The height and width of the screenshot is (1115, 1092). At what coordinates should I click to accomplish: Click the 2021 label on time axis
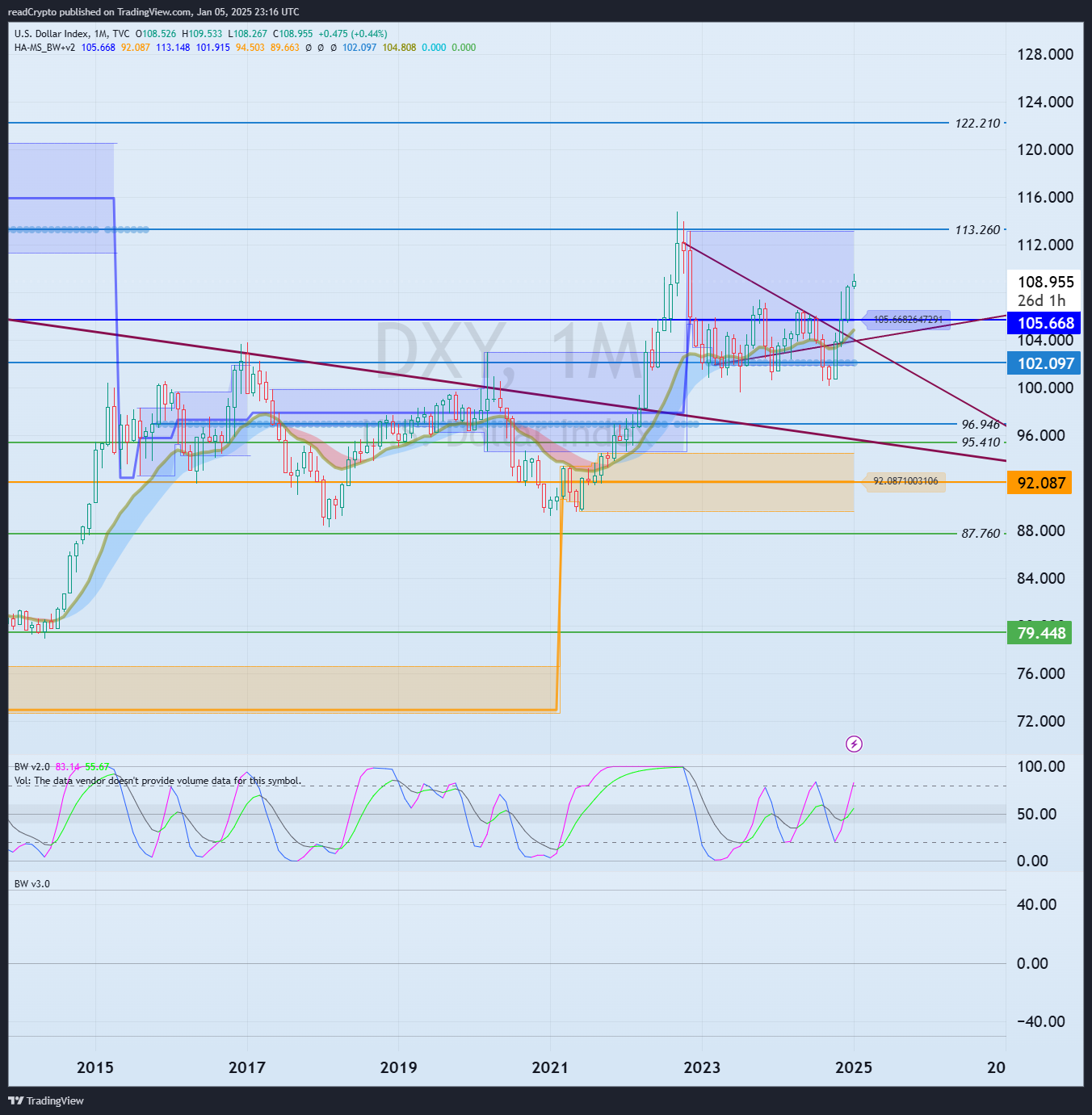[x=550, y=1067]
